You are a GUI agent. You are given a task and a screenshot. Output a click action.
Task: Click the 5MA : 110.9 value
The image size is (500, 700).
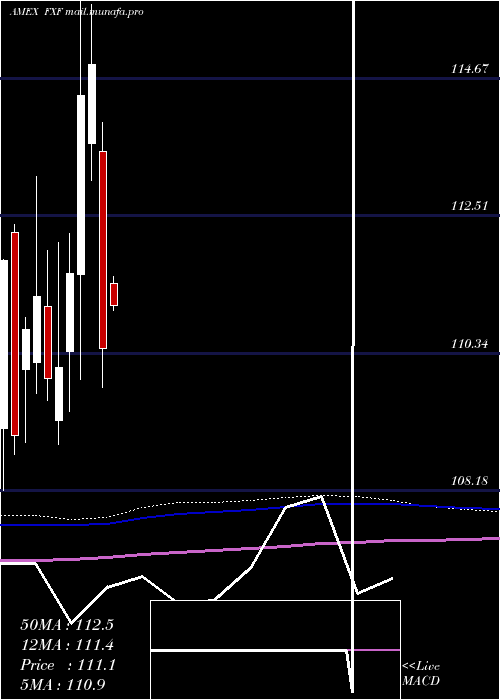coord(63,684)
